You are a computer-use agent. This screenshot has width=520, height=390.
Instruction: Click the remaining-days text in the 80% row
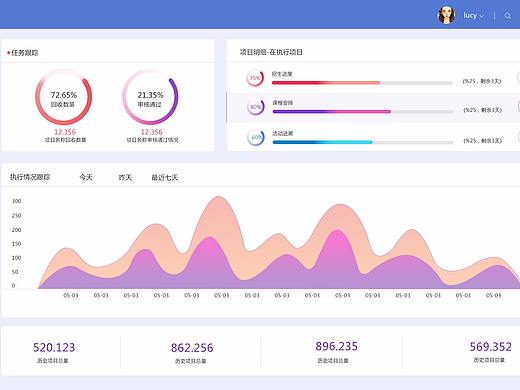point(483,110)
